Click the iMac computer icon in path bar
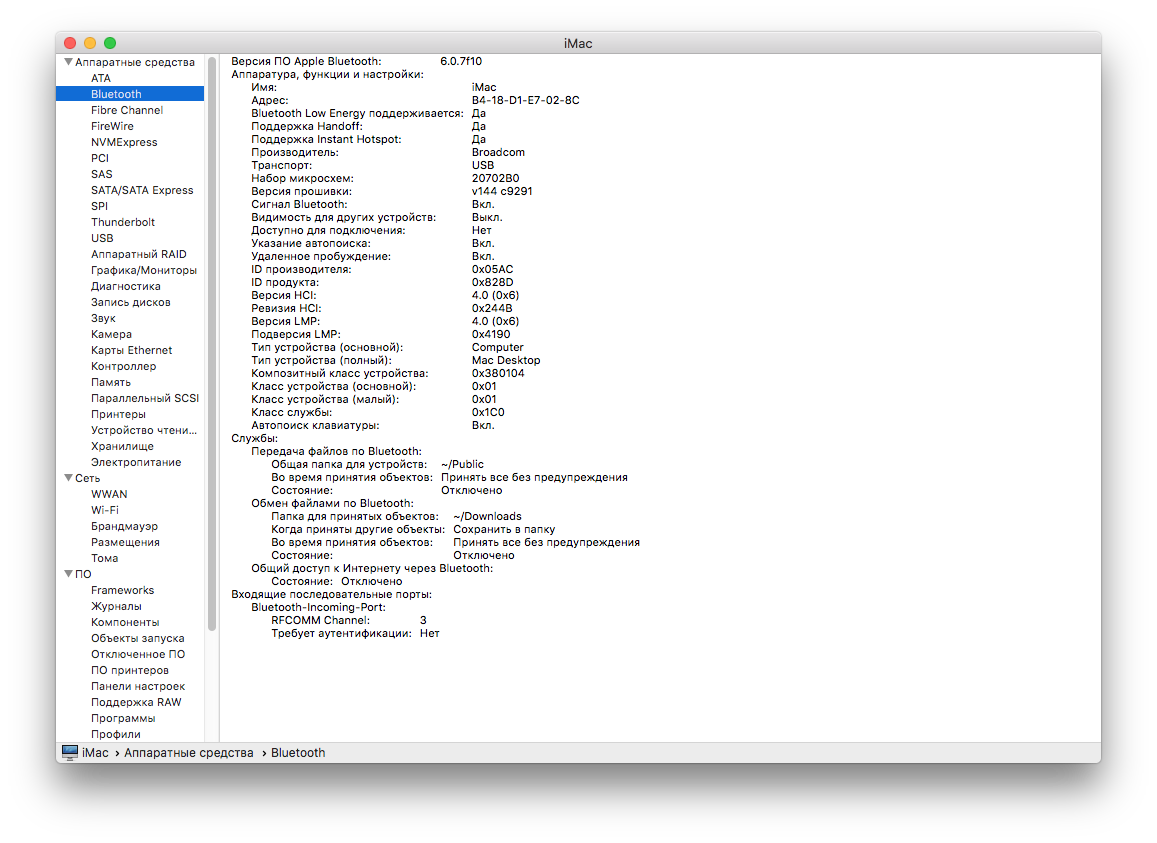 [x=70, y=752]
